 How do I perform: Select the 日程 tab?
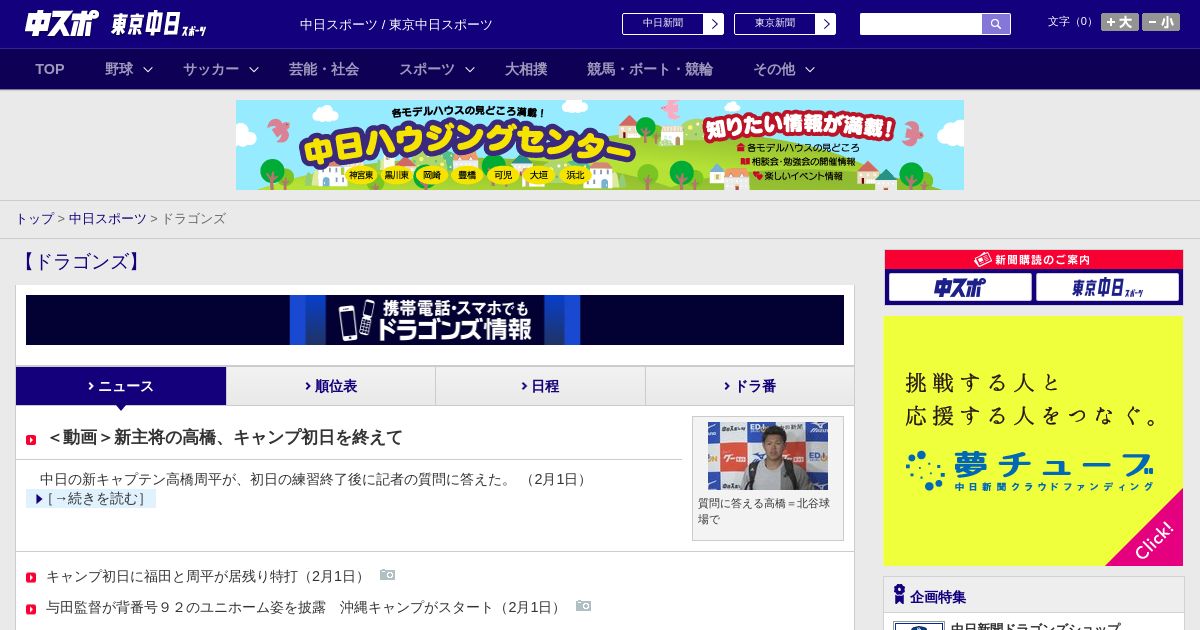pos(540,386)
